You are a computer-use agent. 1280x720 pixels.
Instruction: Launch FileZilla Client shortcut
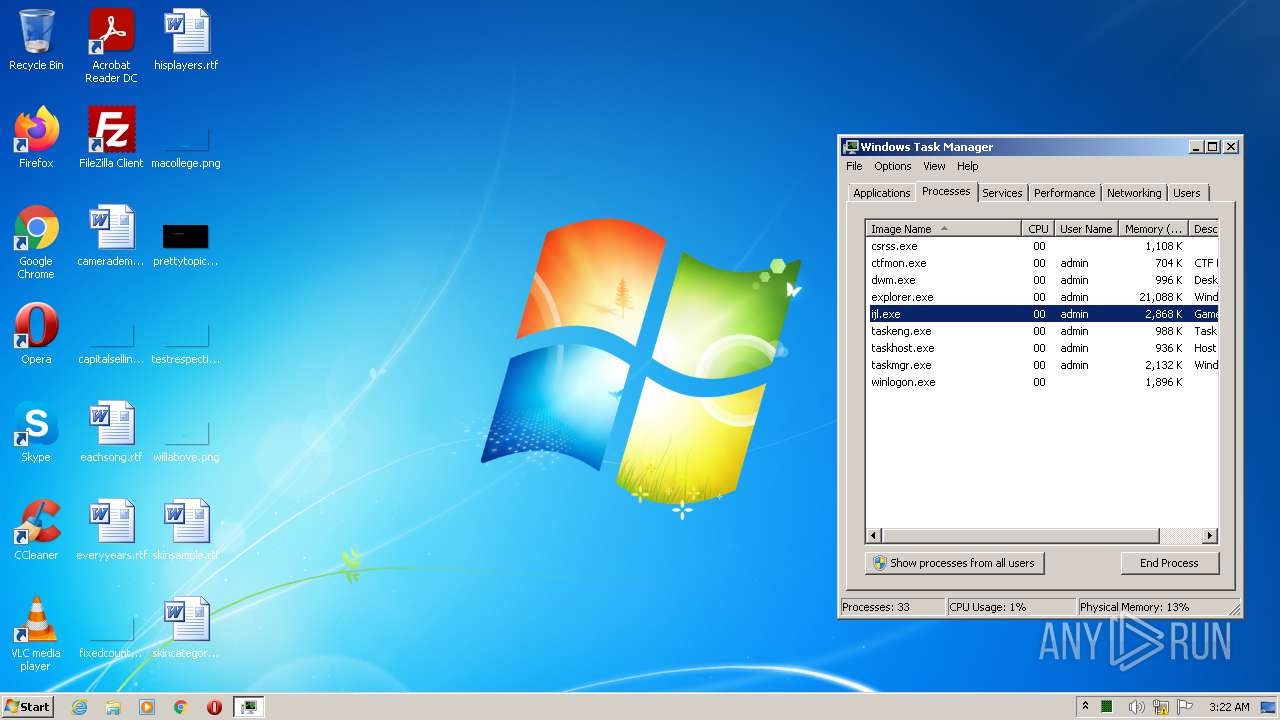pyautogui.click(x=111, y=138)
